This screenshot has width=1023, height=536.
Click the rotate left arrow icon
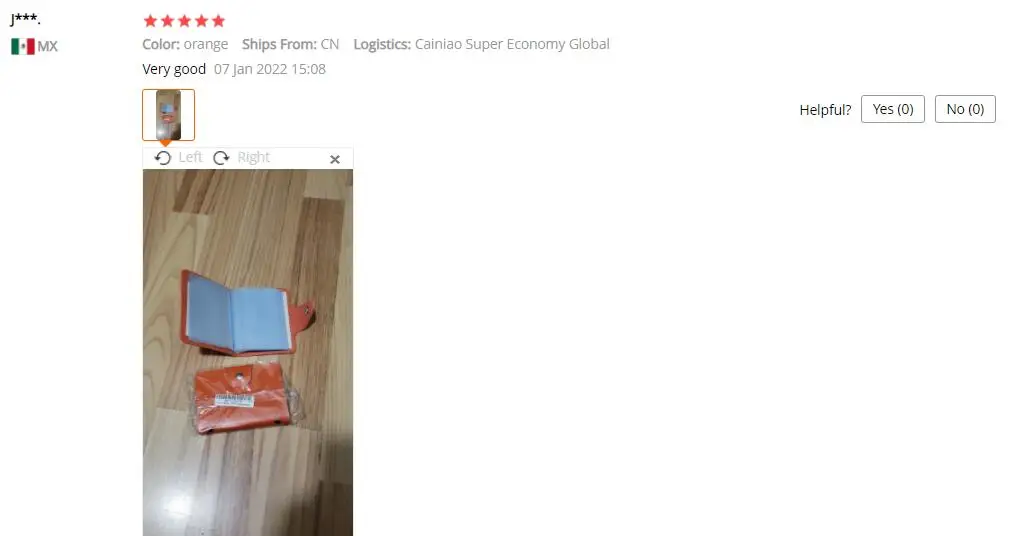click(x=163, y=158)
